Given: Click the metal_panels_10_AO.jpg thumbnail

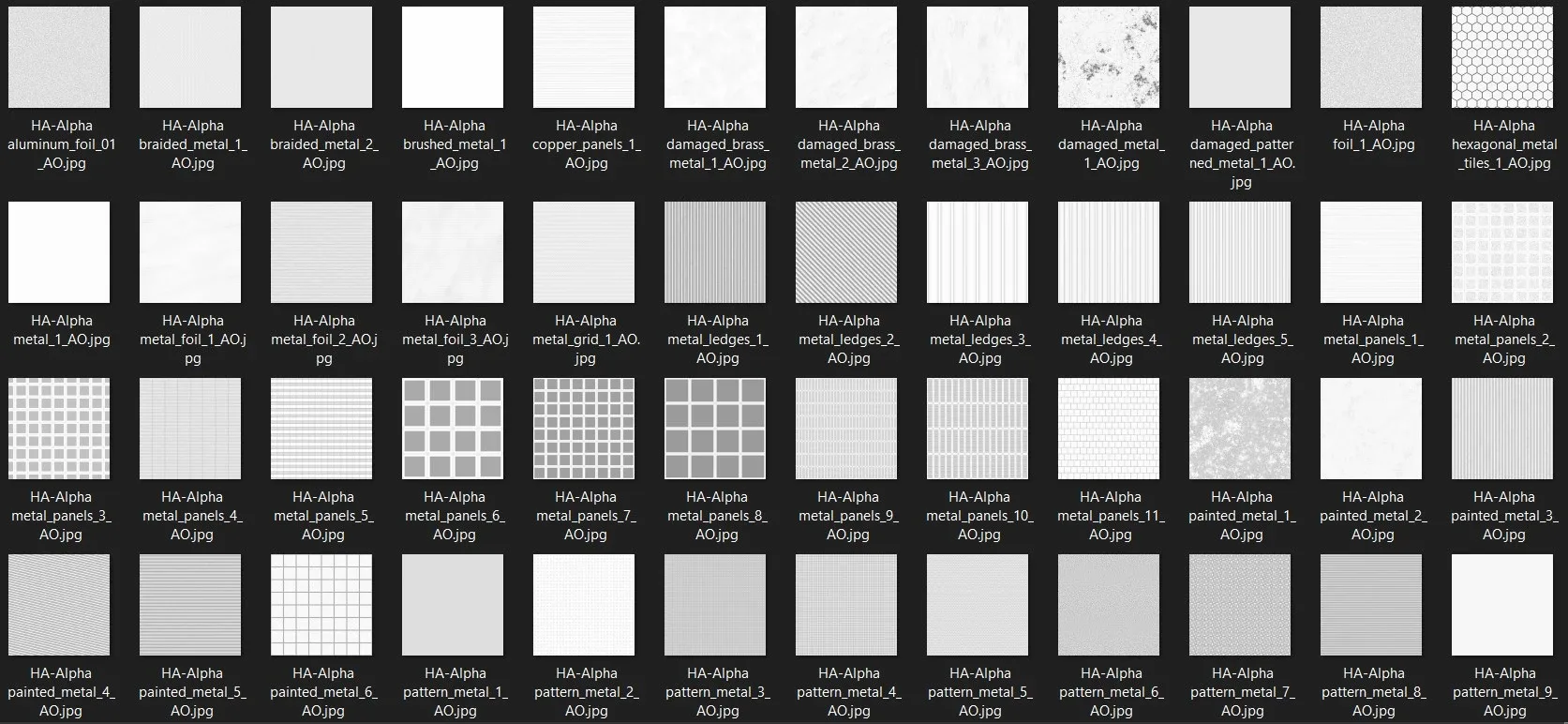Looking at the screenshot, I should tap(978, 429).
